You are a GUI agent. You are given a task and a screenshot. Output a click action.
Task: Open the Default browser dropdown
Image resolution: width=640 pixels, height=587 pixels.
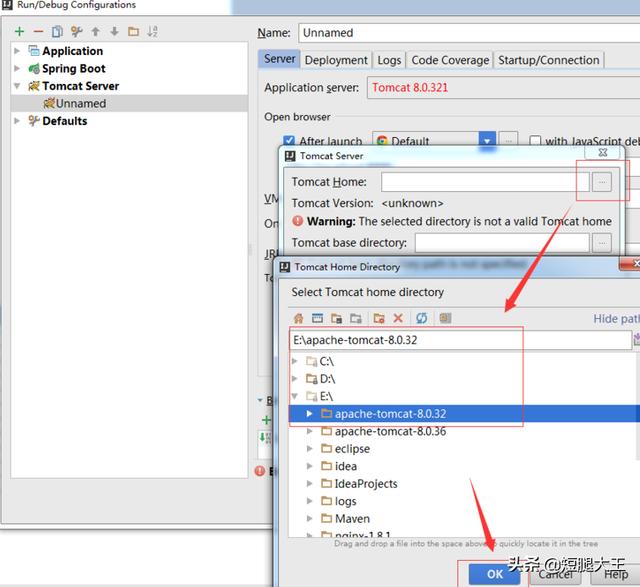click(486, 142)
